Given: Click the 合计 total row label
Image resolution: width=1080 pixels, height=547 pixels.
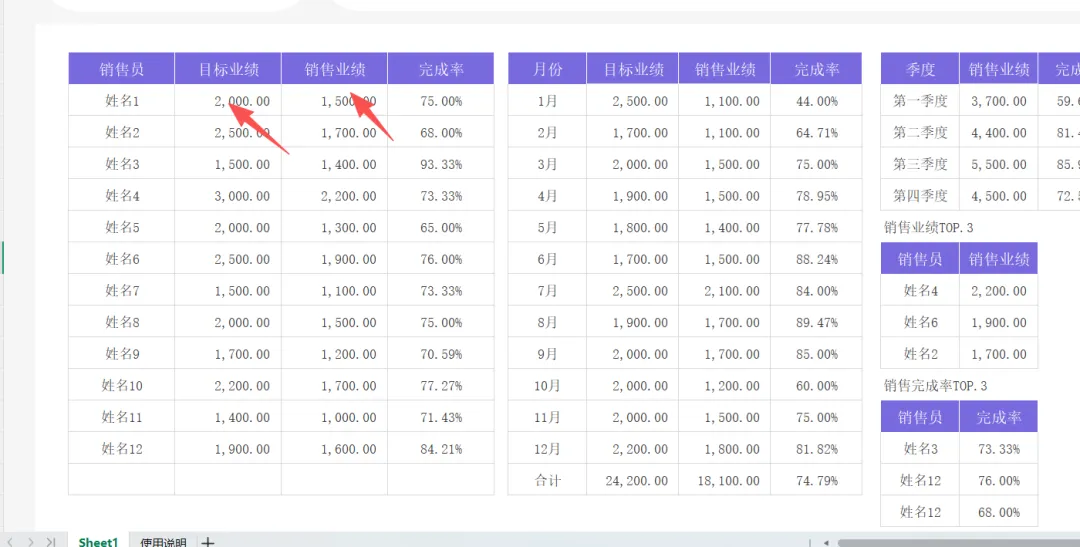Looking at the screenshot, I should pos(548,480).
